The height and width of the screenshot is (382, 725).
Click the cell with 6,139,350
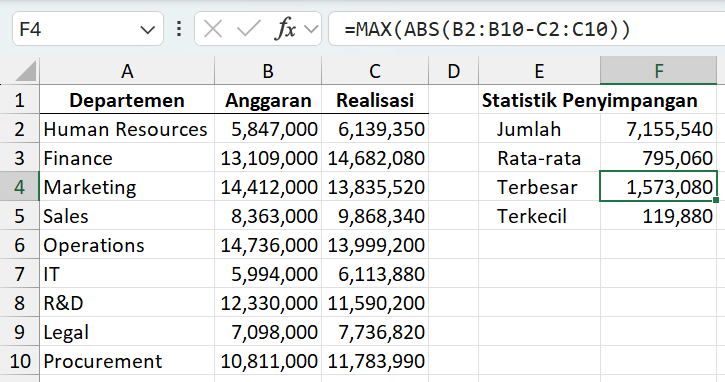click(375, 129)
